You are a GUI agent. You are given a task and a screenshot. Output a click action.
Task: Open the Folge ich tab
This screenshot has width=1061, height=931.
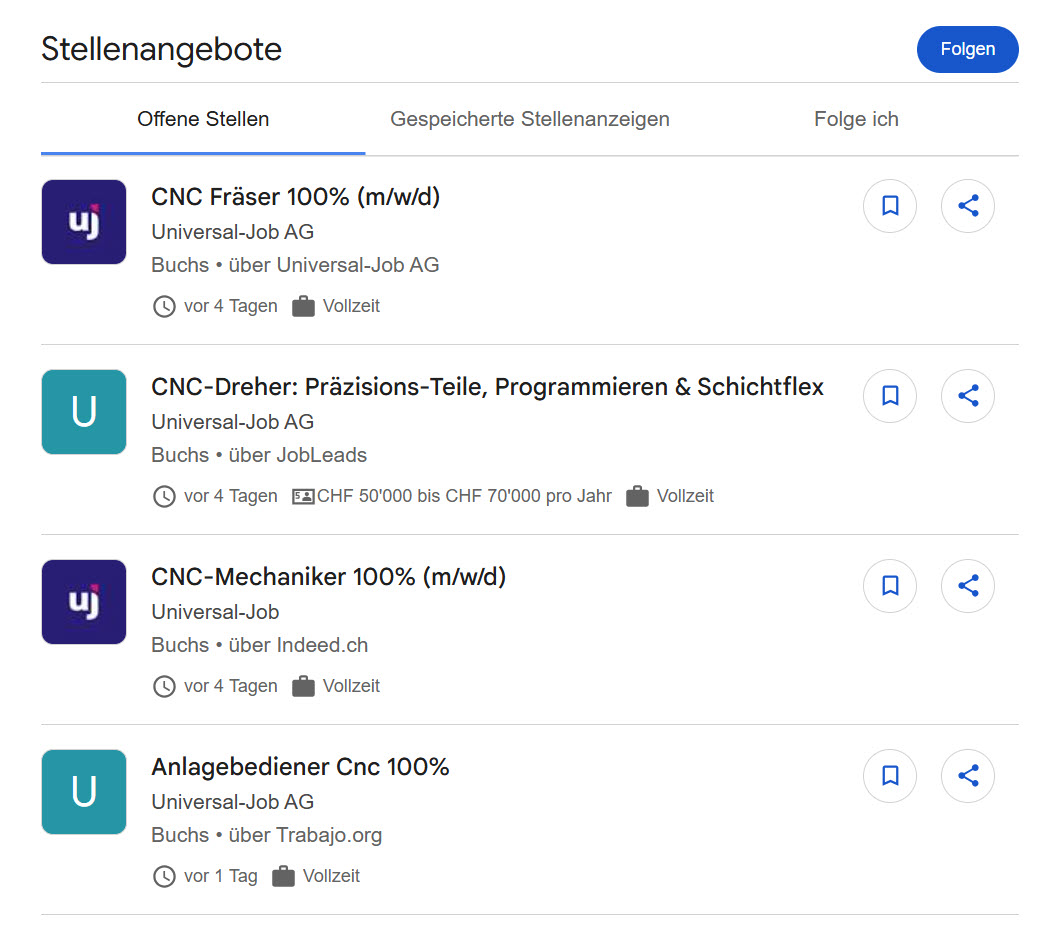856,119
